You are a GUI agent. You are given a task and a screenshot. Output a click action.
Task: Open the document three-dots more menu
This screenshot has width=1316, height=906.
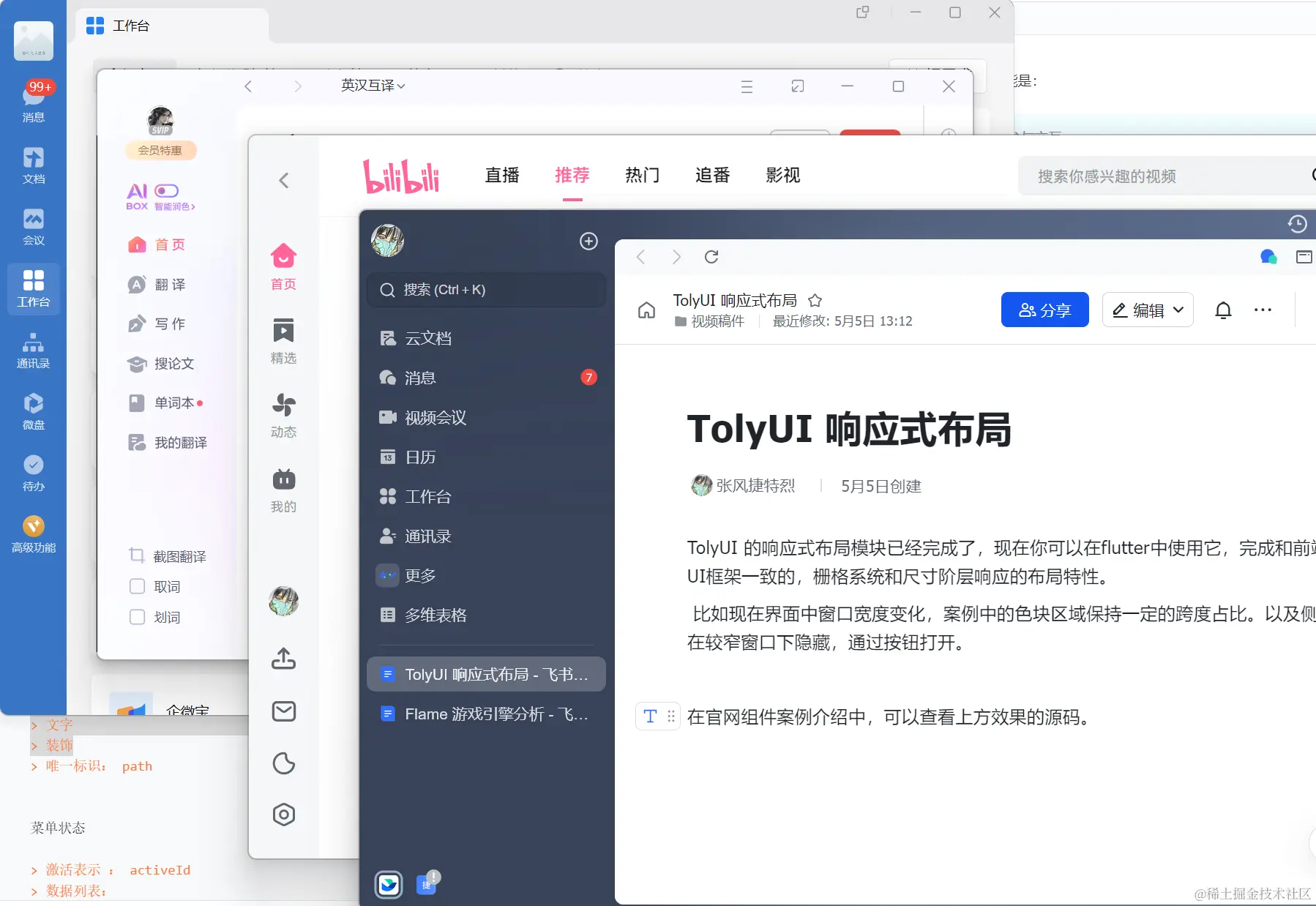pyautogui.click(x=1263, y=310)
